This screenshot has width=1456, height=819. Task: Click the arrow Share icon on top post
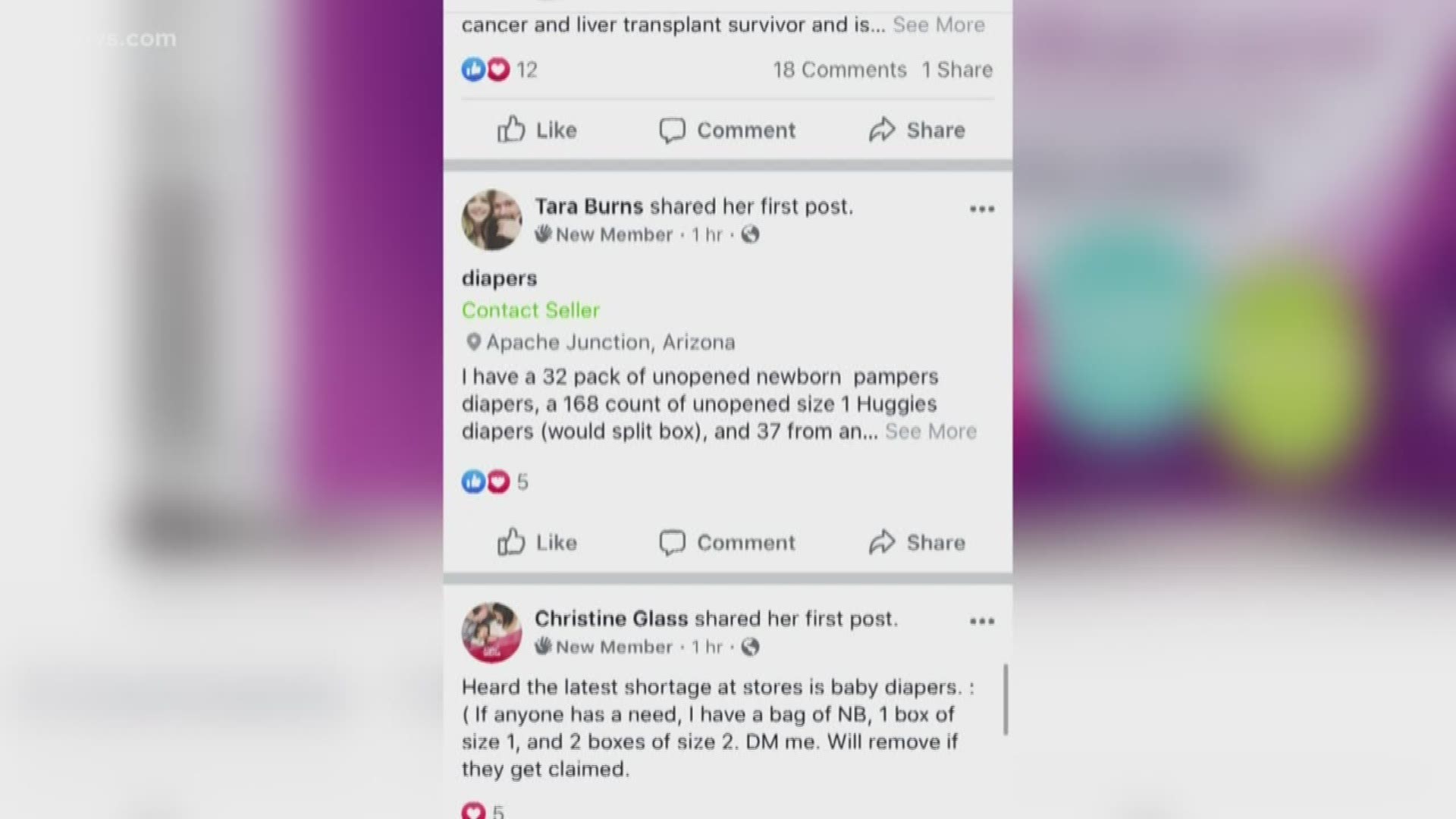(x=882, y=130)
